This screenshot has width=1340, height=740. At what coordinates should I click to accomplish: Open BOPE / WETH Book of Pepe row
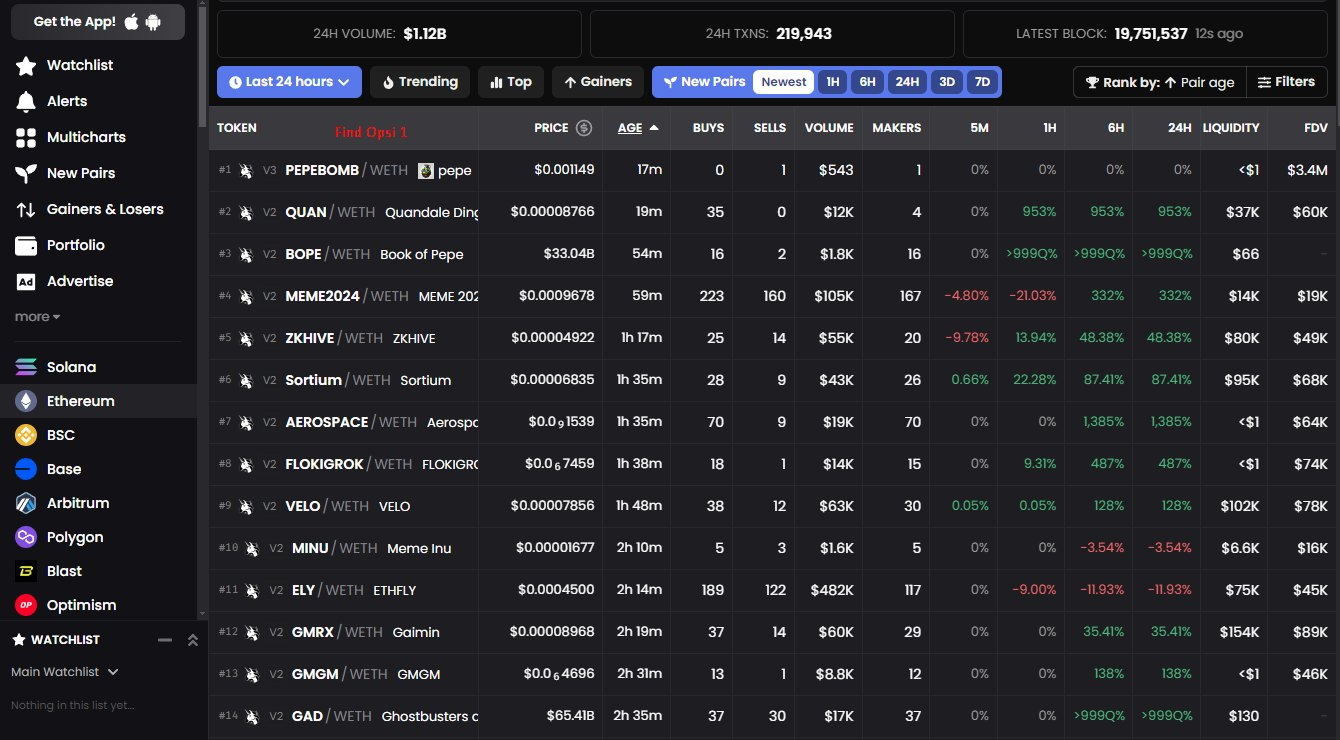774,254
